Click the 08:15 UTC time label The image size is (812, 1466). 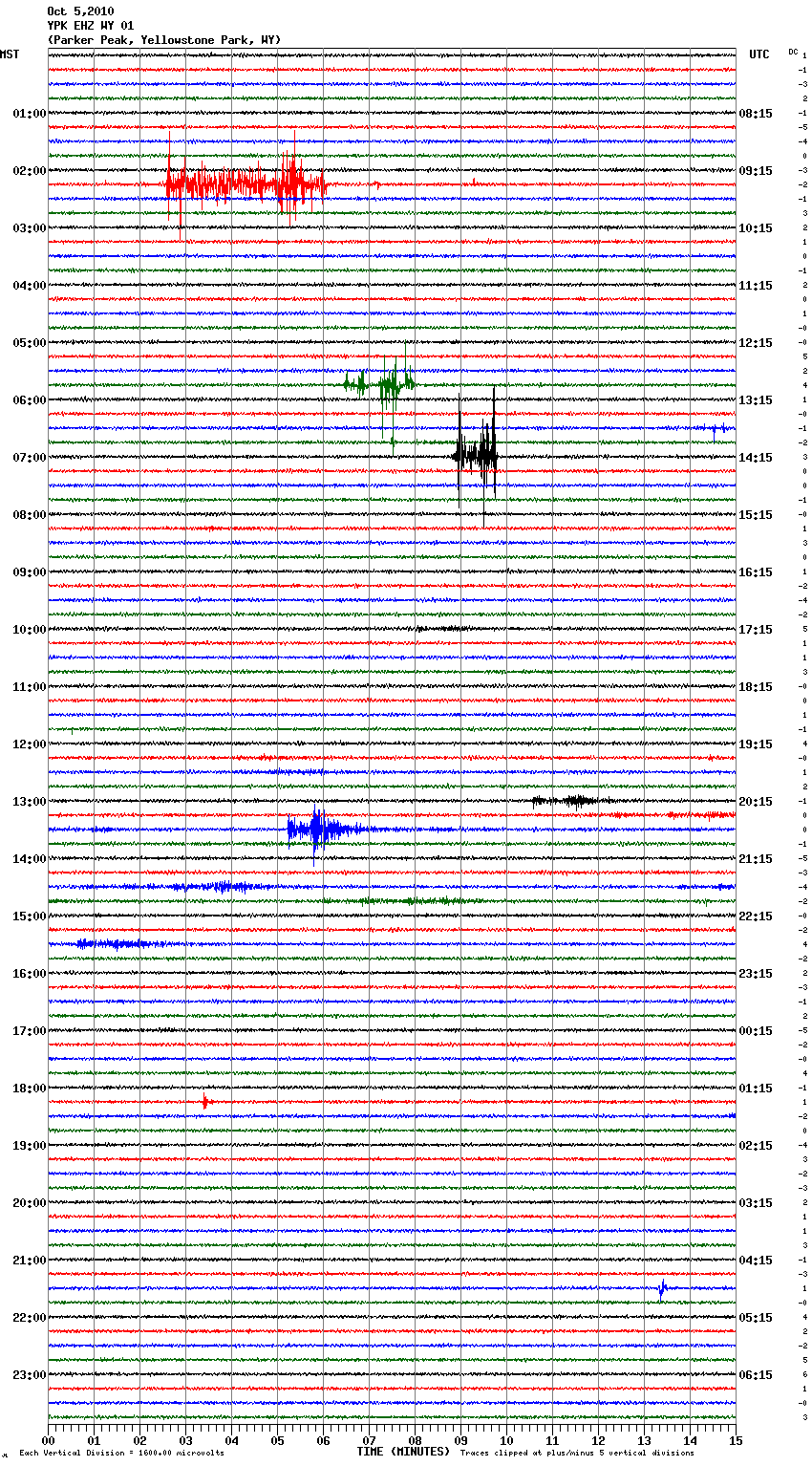click(x=756, y=114)
